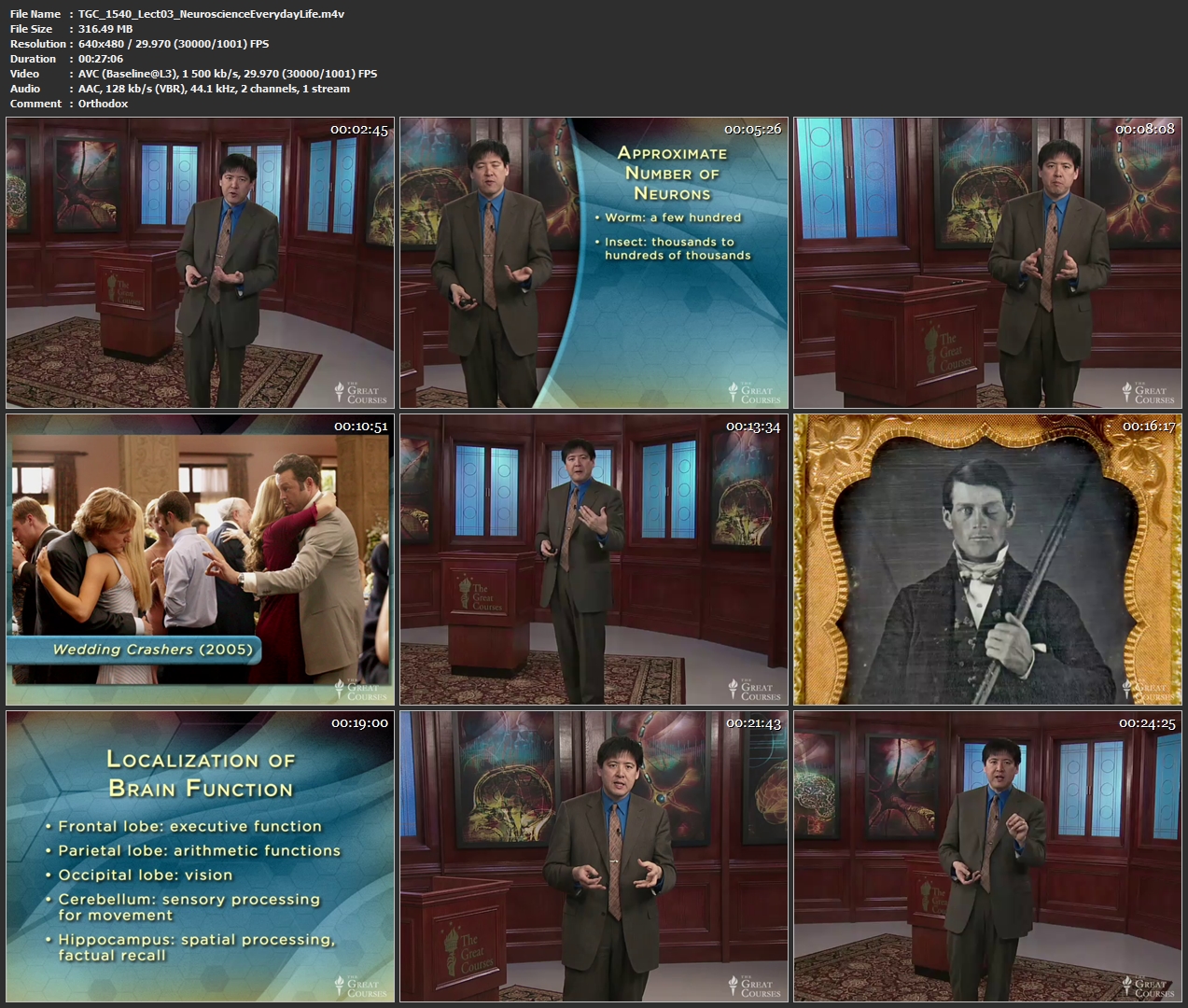The image size is (1188, 1008).
Task: Open the thumbnail timestamped 00:24:25
Action: tap(987, 856)
